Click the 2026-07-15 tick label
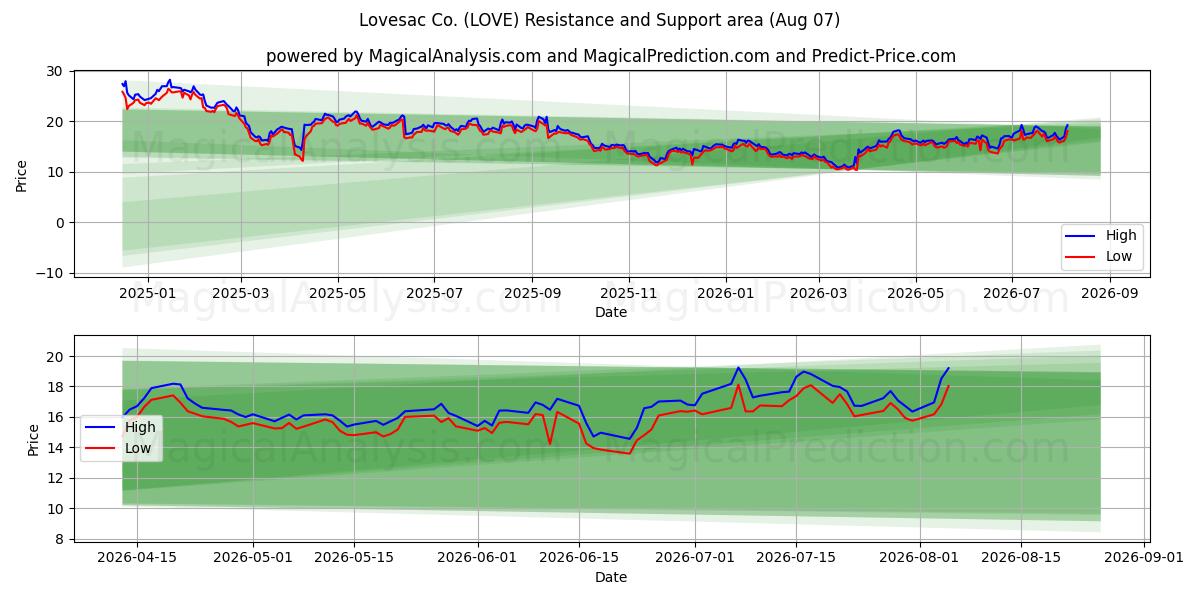Viewport: 1200px width, 600px height. pyautogui.click(x=797, y=558)
